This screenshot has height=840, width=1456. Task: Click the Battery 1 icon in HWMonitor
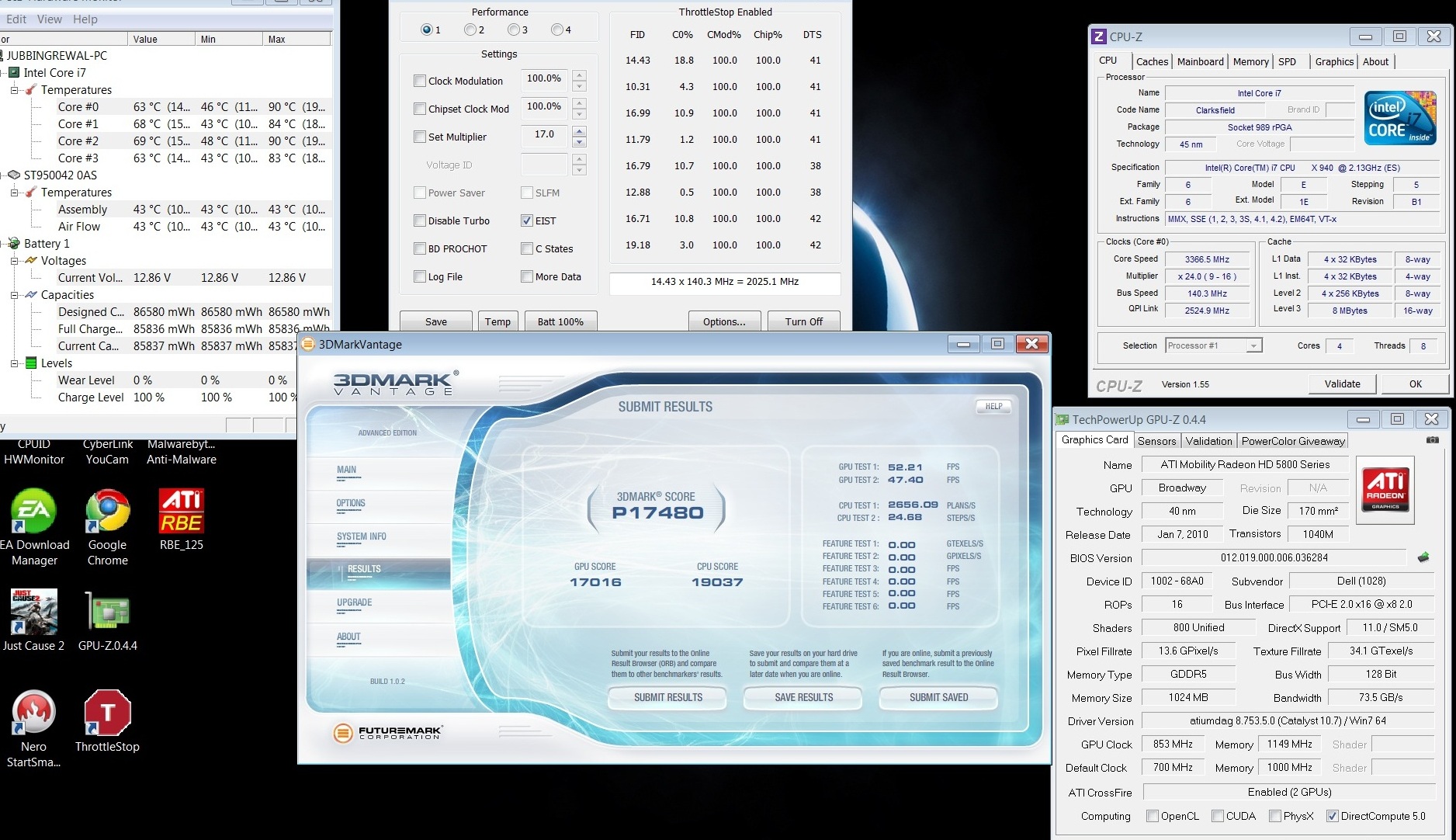click(13, 243)
